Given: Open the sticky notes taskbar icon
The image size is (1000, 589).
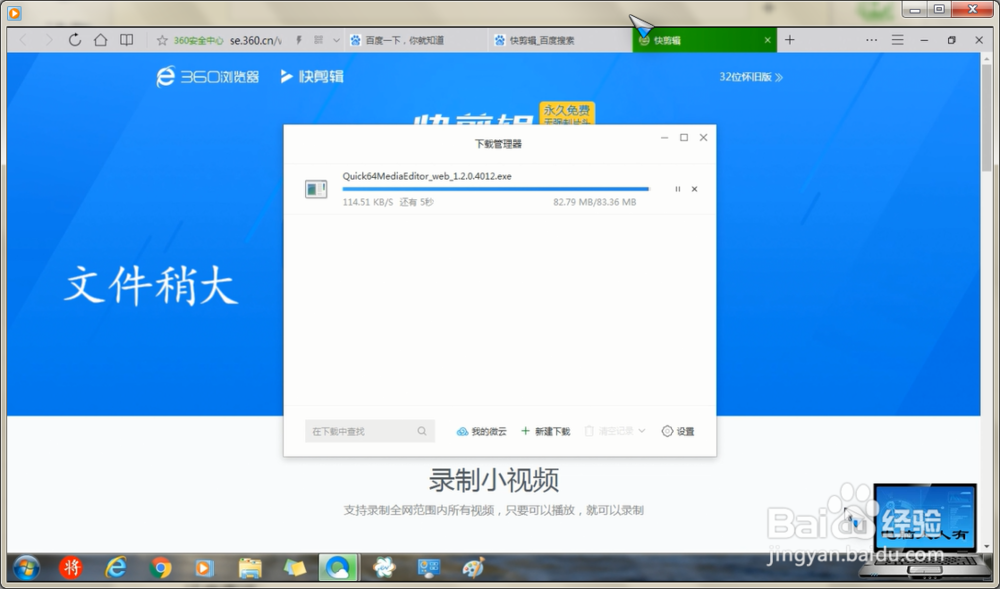Looking at the screenshot, I should 295,567.
